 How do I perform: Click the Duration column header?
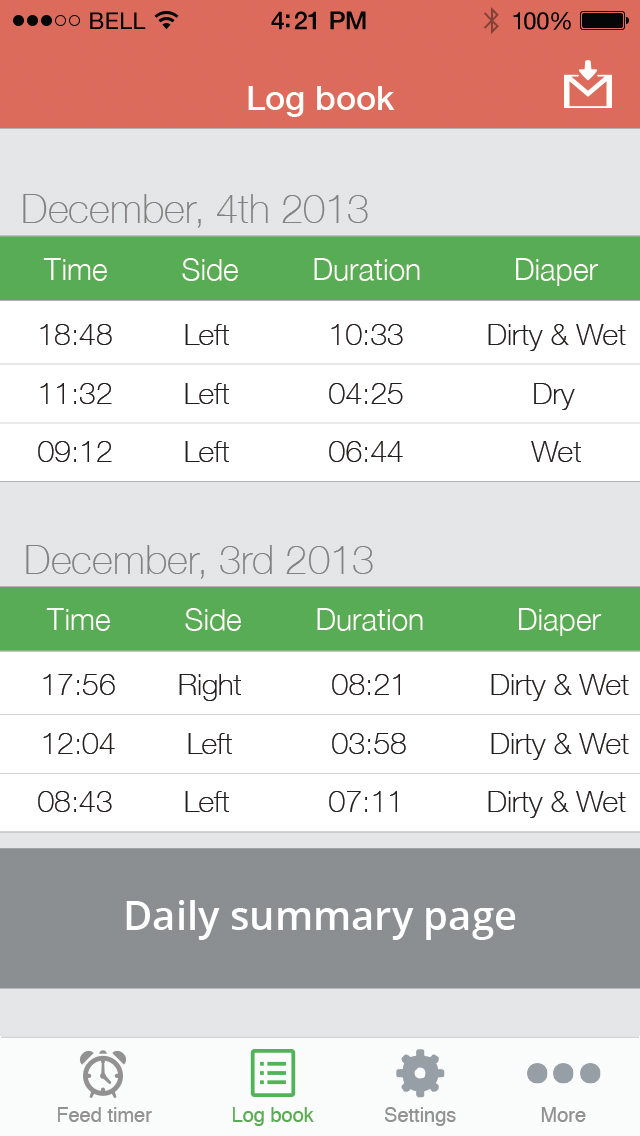(x=366, y=269)
